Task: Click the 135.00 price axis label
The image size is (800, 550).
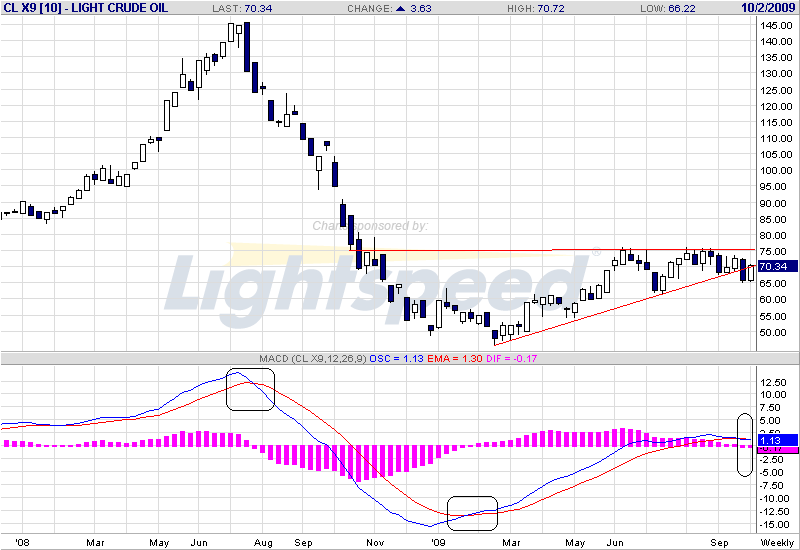Action: [776, 58]
